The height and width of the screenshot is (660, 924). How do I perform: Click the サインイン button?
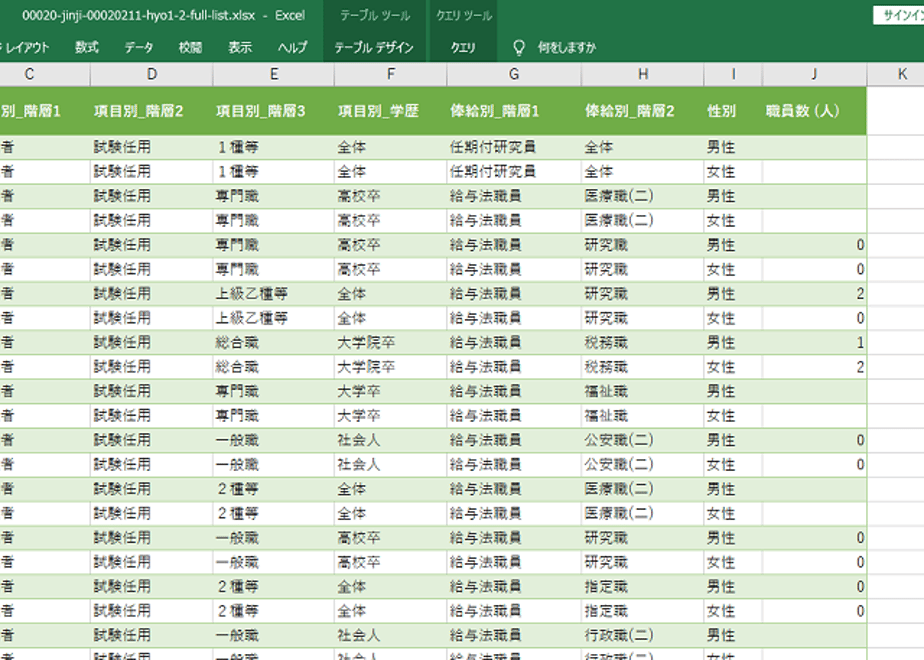coord(899,16)
